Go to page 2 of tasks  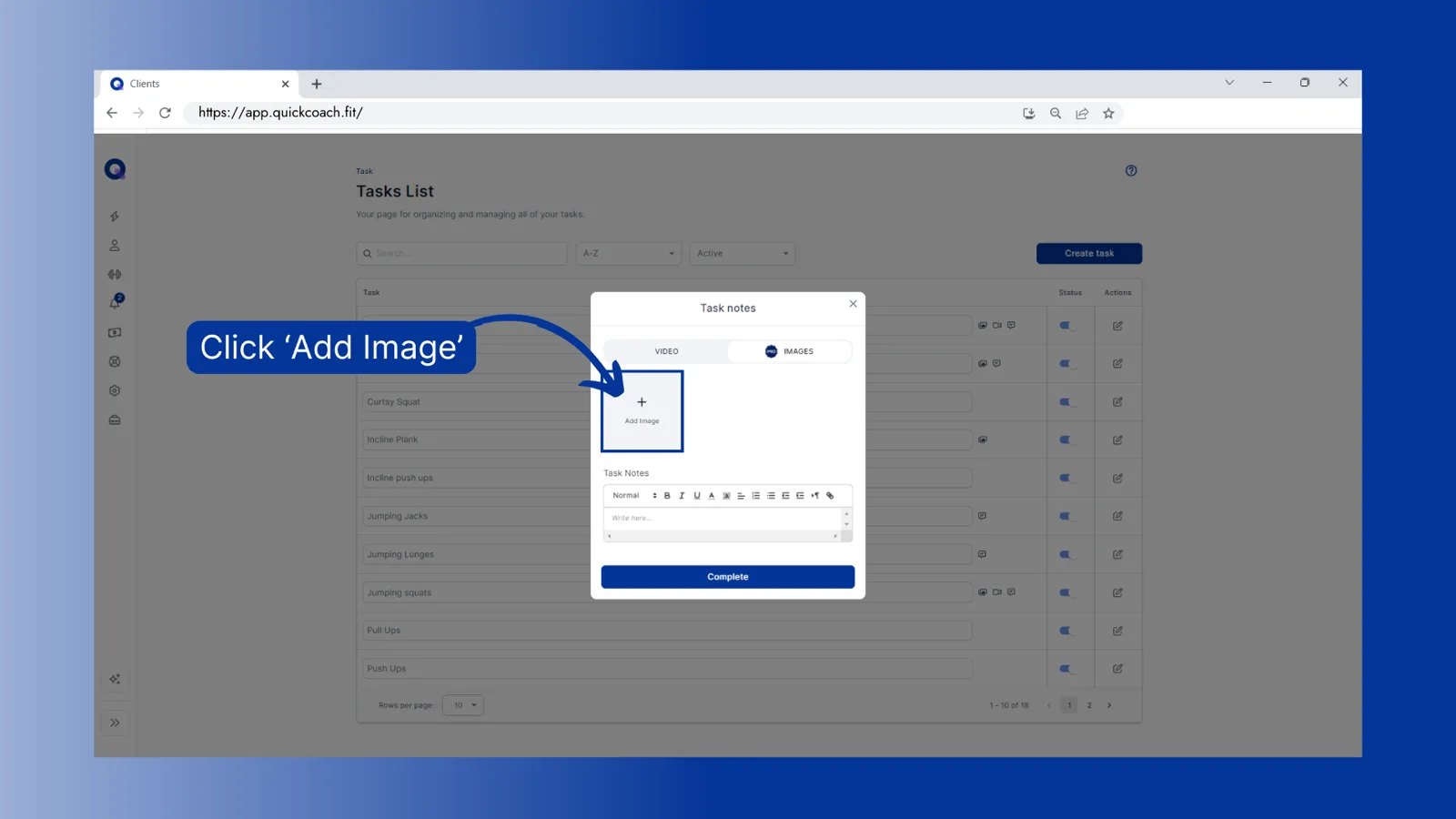1089,705
